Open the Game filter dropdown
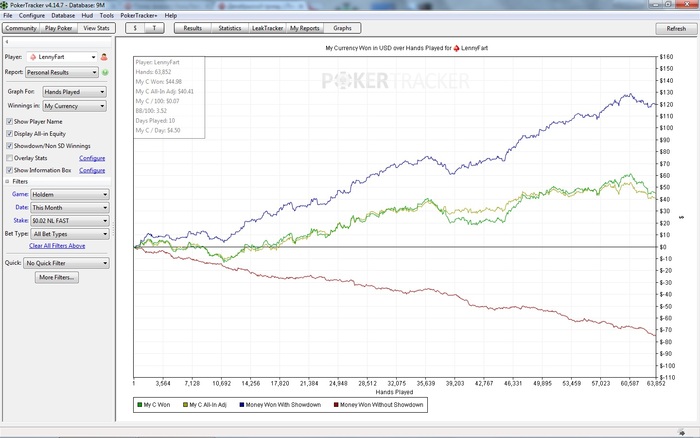This screenshot has width=700, height=438. click(x=70, y=195)
